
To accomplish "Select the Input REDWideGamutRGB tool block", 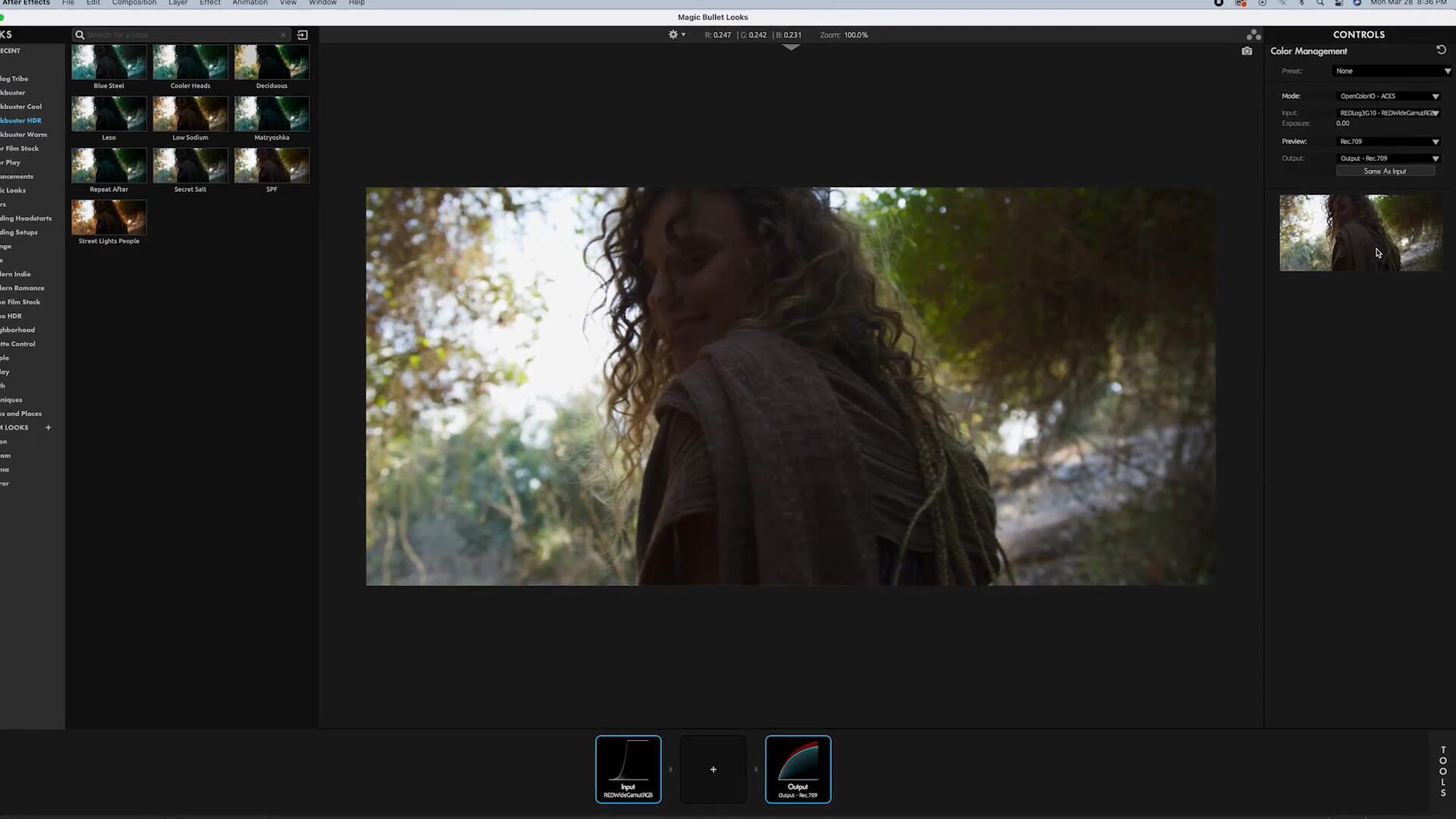I will (628, 768).
